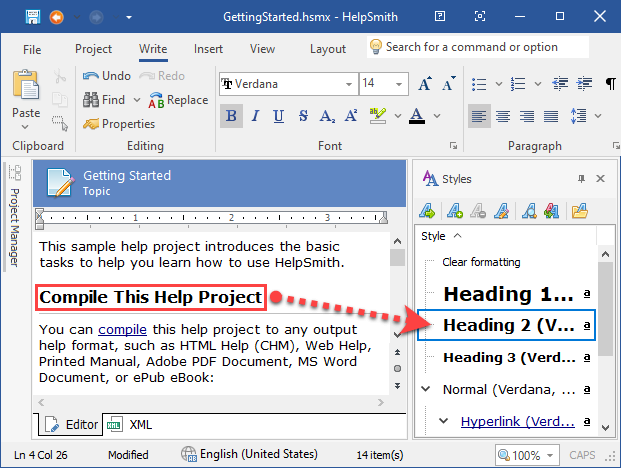Click the numbered list icon
The height and width of the screenshot is (468, 621).
(x=518, y=84)
